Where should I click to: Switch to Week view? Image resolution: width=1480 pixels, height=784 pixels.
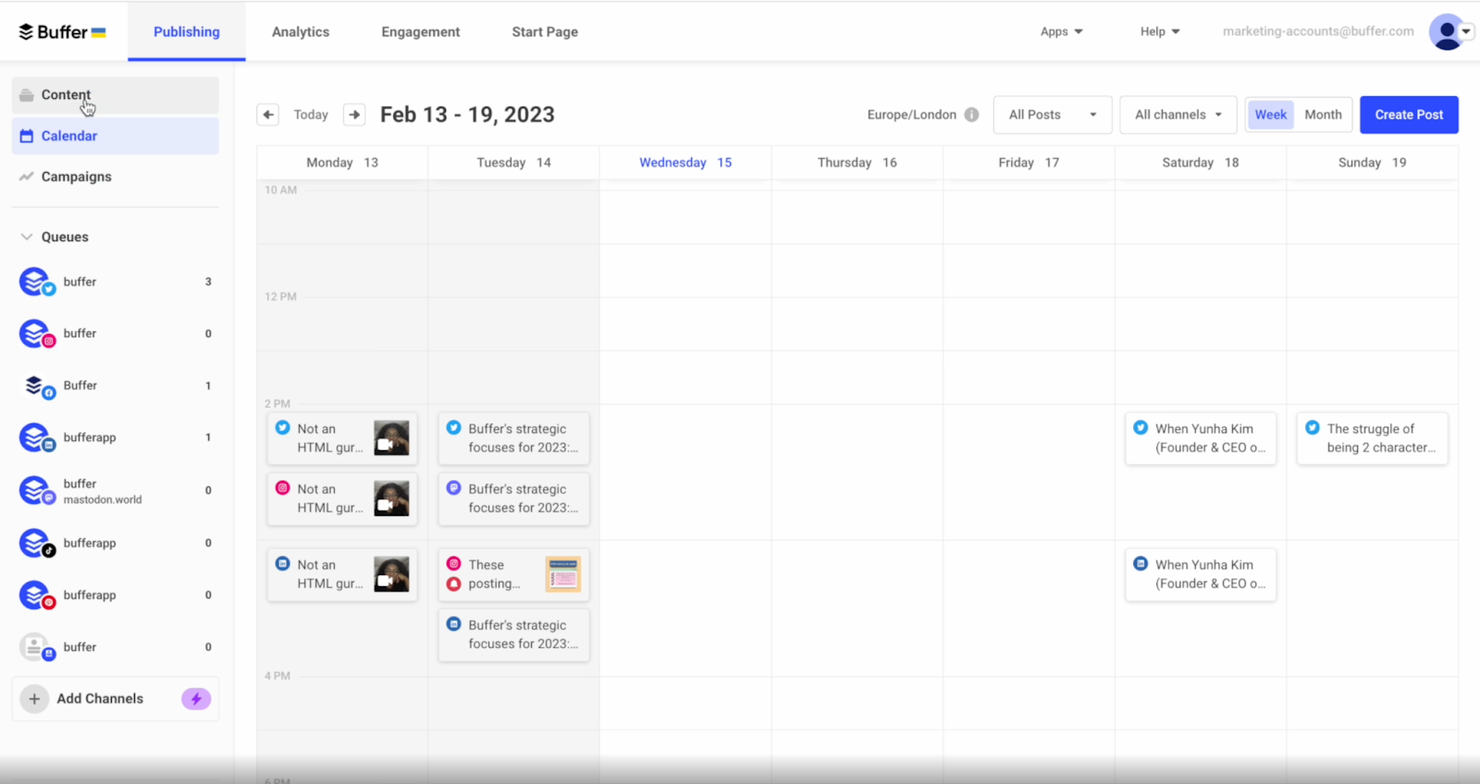(x=1271, y=115)
